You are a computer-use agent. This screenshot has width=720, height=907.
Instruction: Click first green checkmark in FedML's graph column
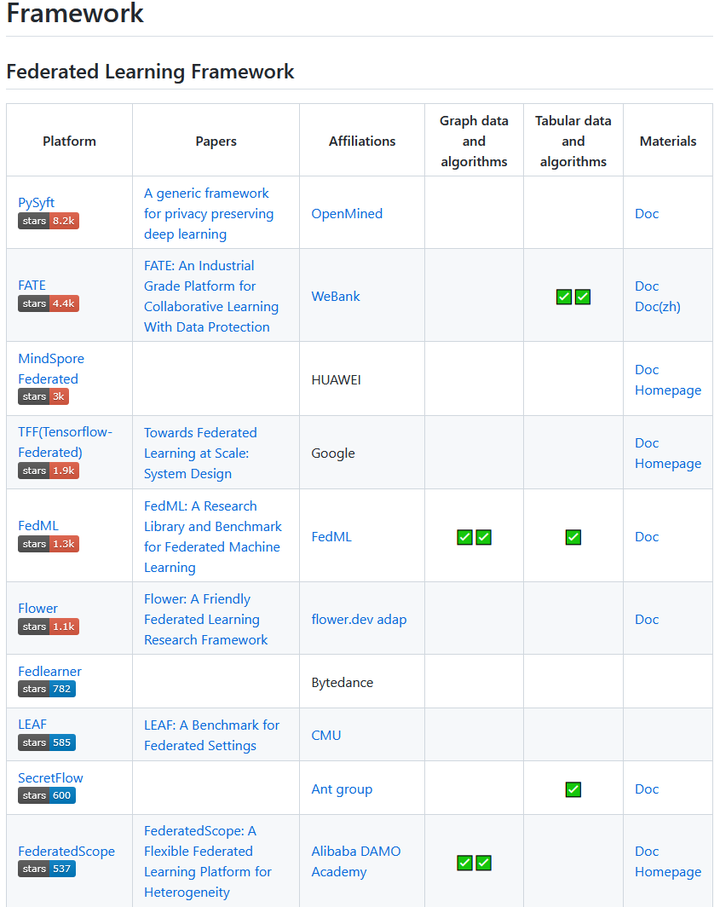(x=464, y=537)
